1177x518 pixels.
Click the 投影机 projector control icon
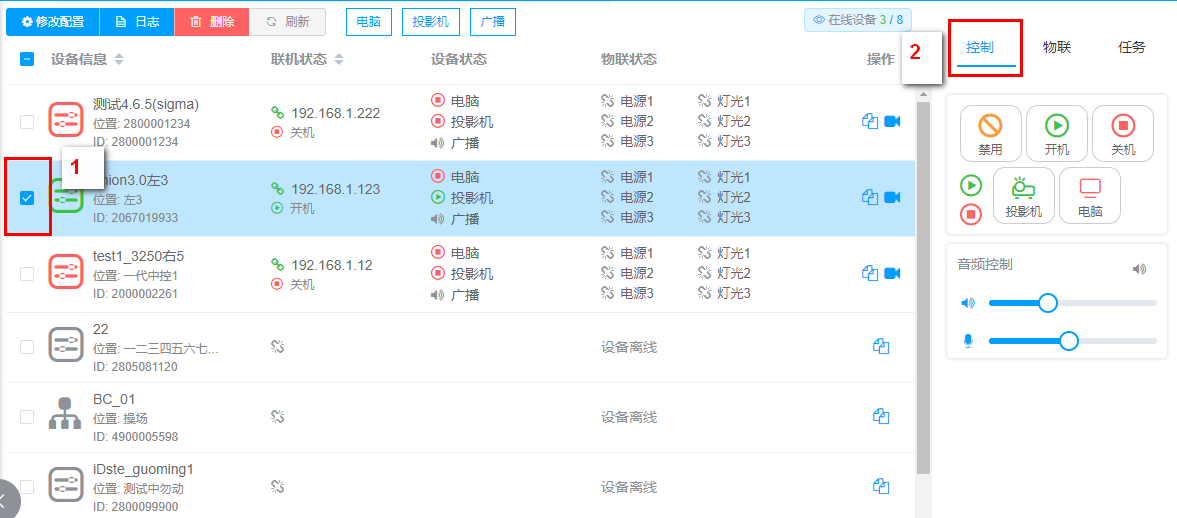pos(1023,195)
